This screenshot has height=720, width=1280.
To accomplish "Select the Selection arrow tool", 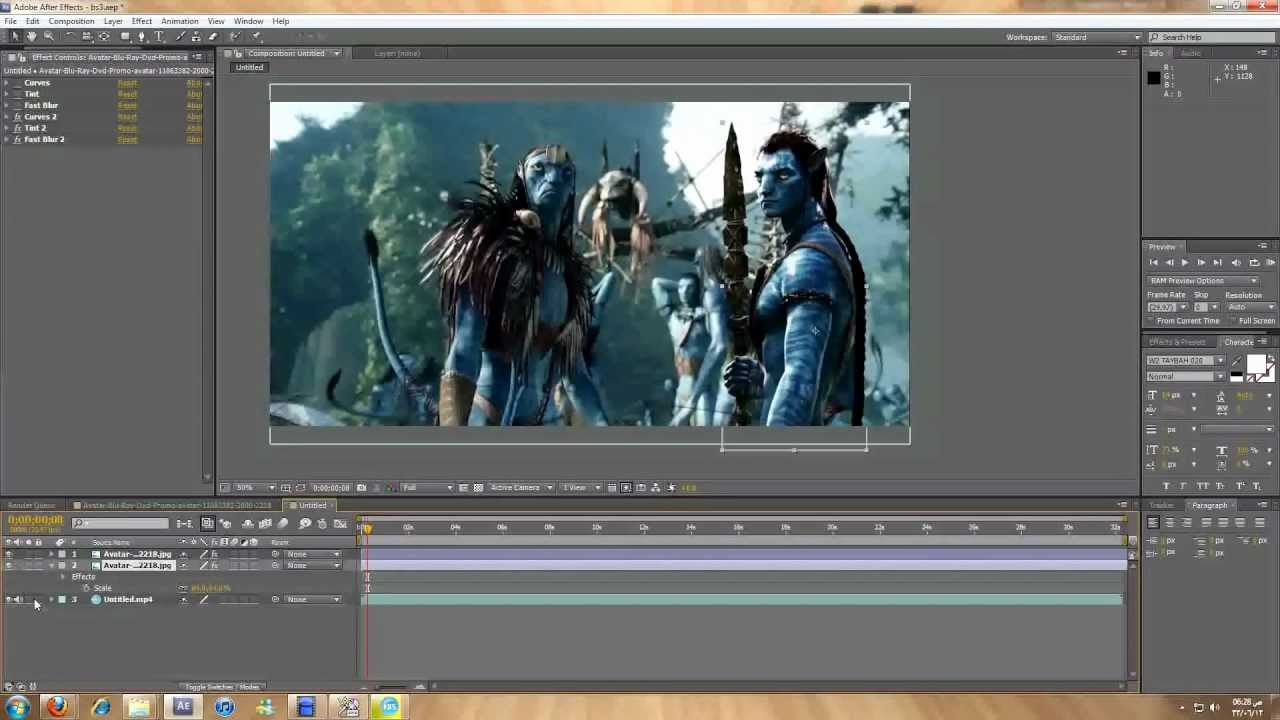I will [x=14, y=37].
